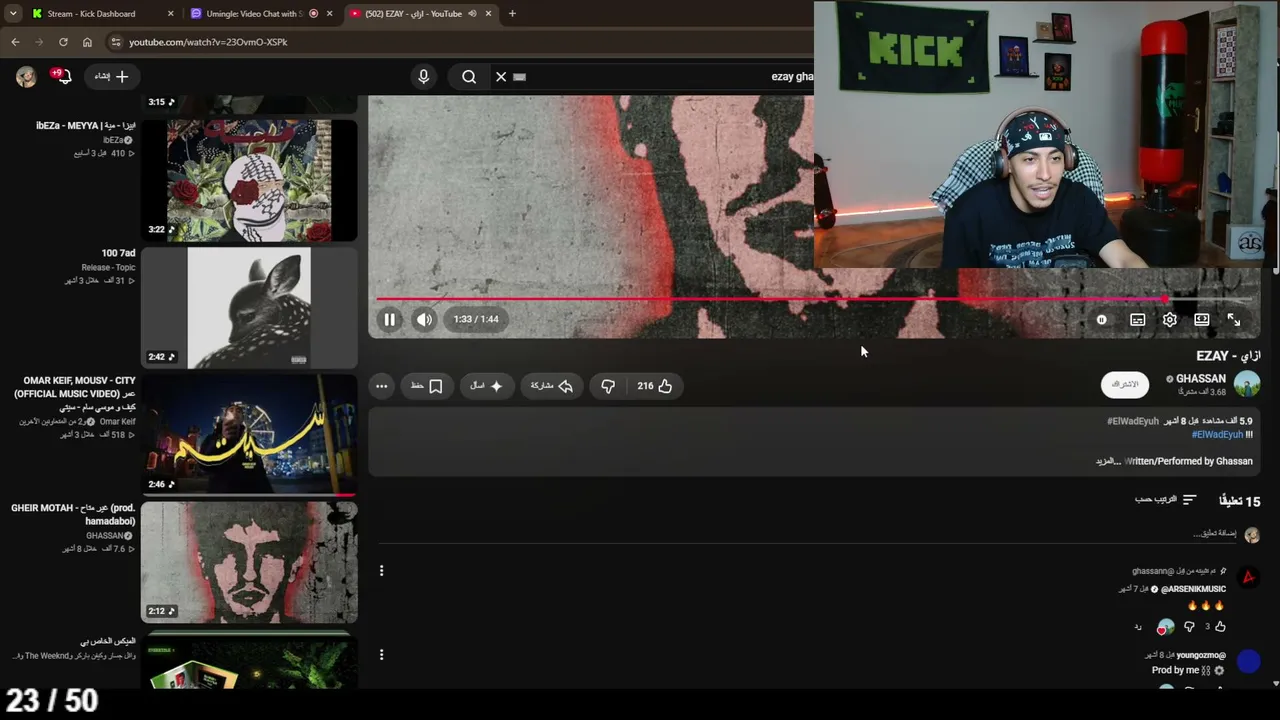The image size is (1280, 720).
Task: Reload the current page
Action: click(63, 42)
